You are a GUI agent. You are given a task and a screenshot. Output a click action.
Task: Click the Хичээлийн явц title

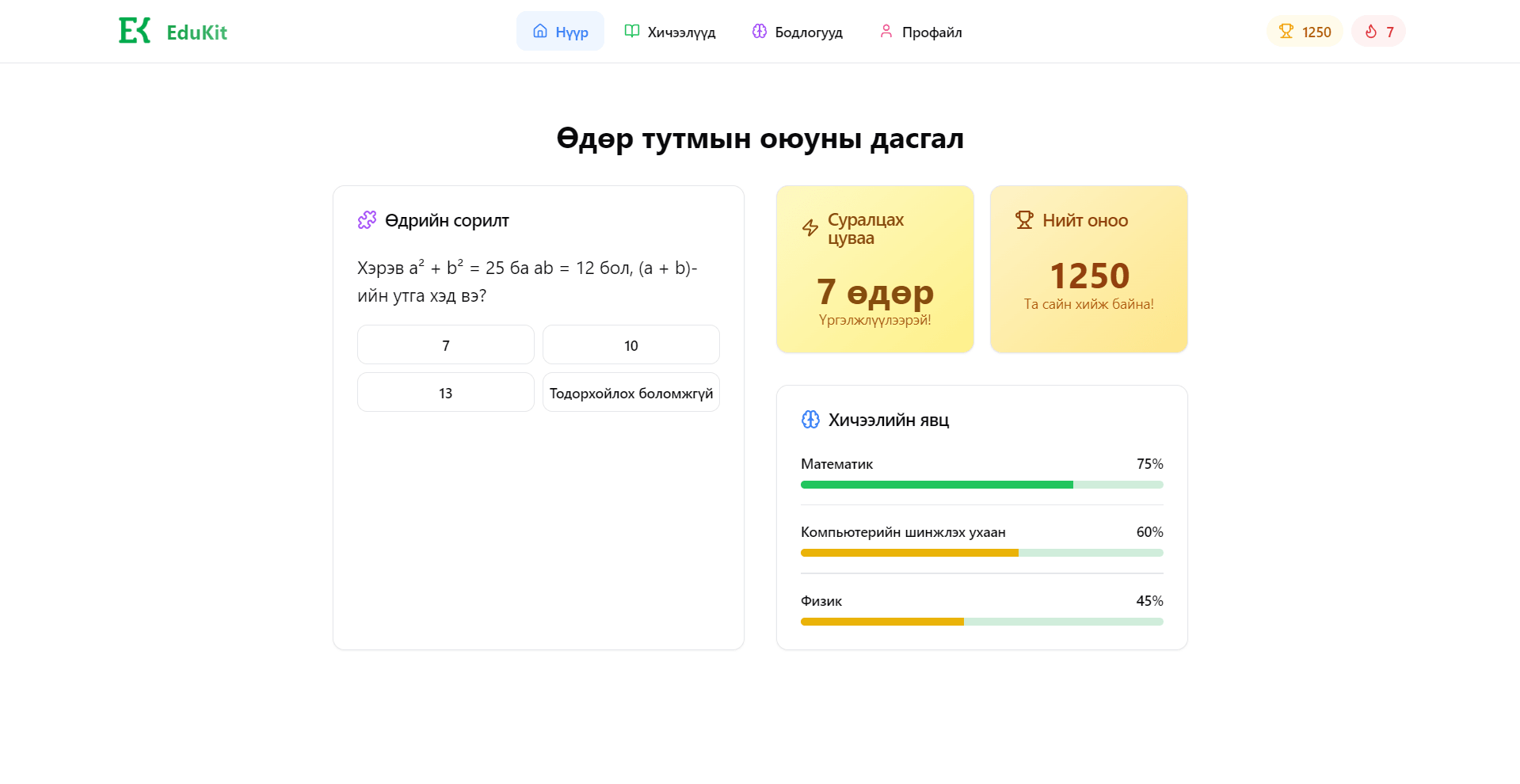pyautogui.click(x=889, y=420)
